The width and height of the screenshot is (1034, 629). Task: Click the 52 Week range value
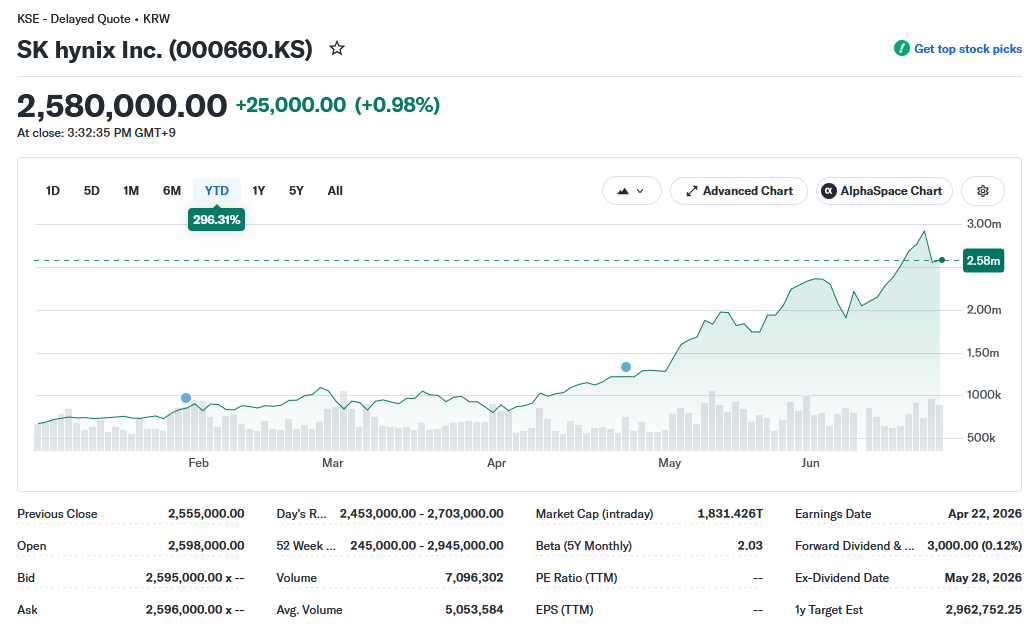tap(427, 546)
